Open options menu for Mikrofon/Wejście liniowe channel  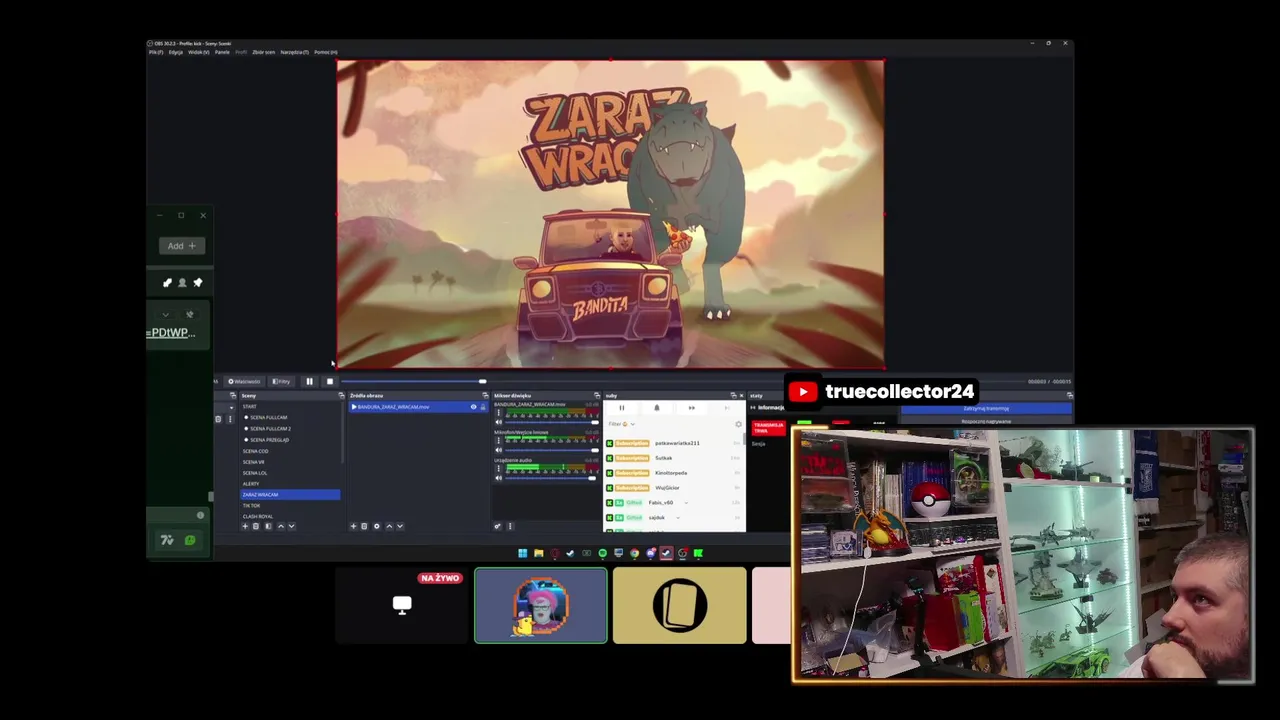(x=499, y=440)
